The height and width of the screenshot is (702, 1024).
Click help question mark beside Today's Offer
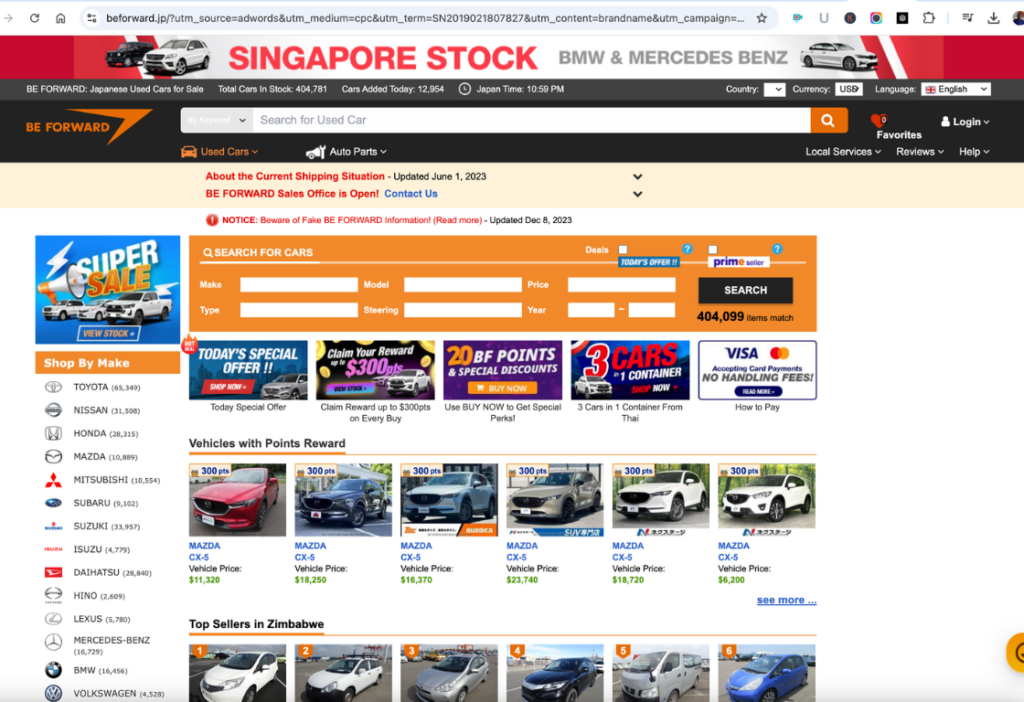pos(687,249)
